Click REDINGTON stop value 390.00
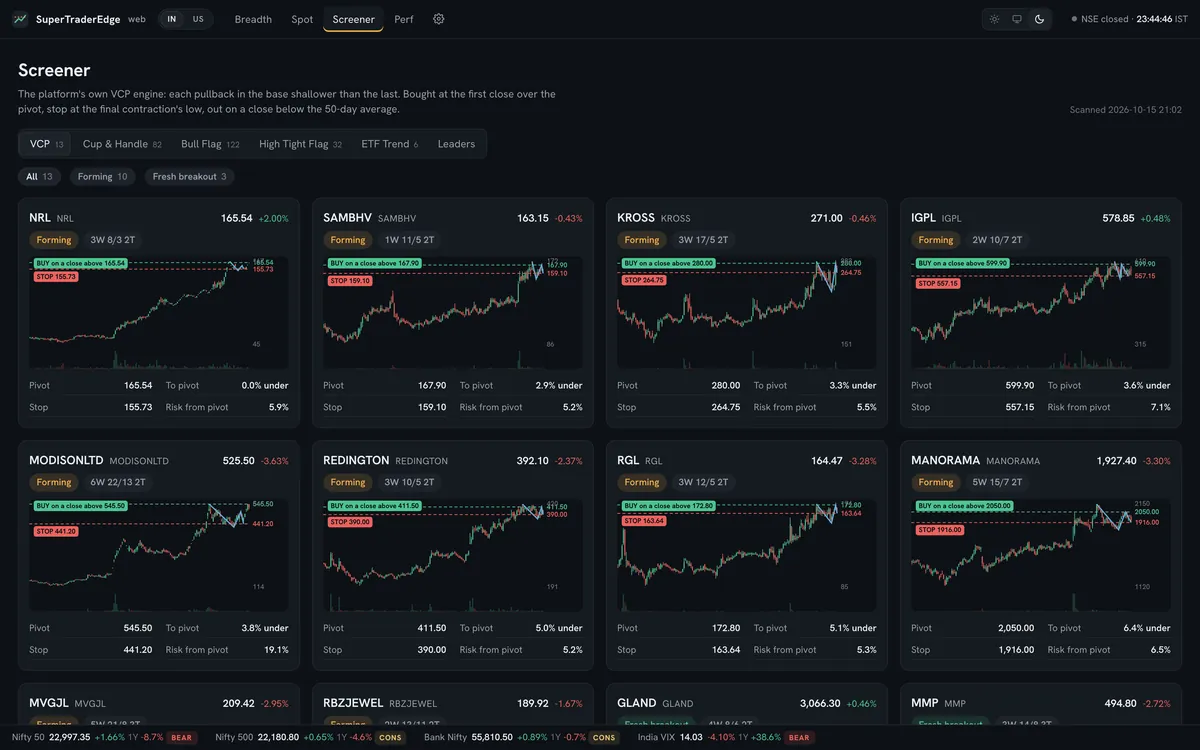The height and width of the screenshot is (750, 1200). coord(432,650)
